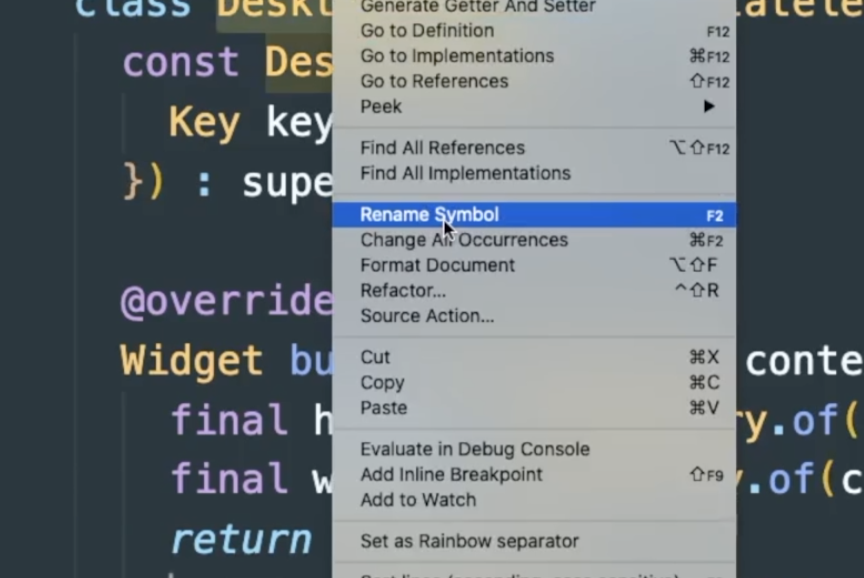Choose Cut from the menu

[533, 357]
